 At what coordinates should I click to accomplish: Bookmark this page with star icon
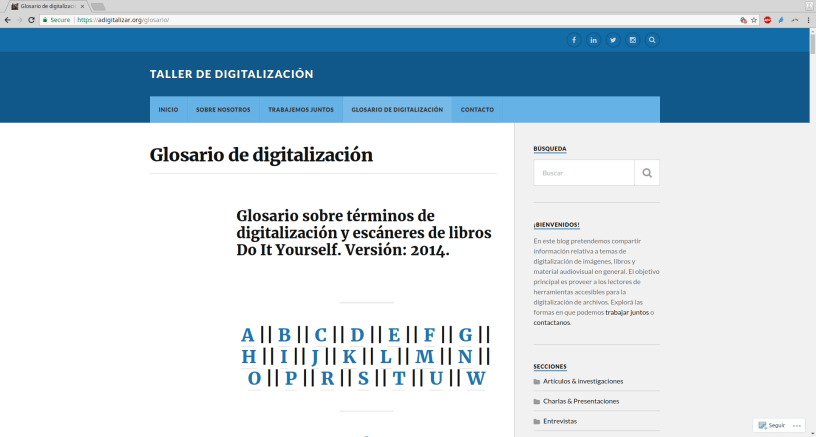tap(754, 19)
